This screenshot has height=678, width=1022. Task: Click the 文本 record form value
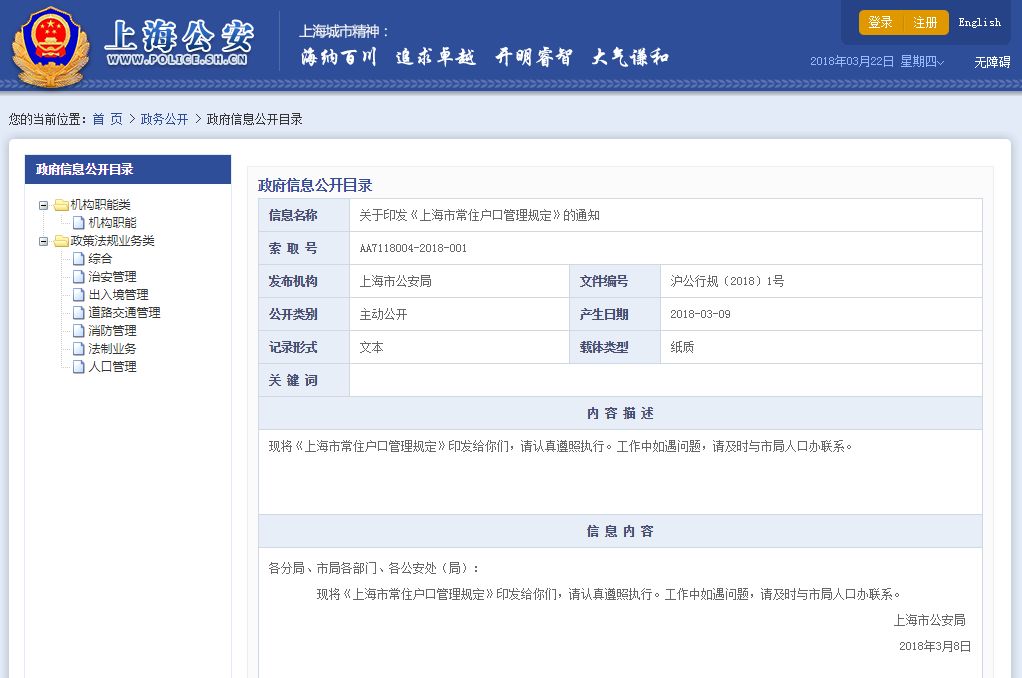pyautogui.click(x=371, y=347)
